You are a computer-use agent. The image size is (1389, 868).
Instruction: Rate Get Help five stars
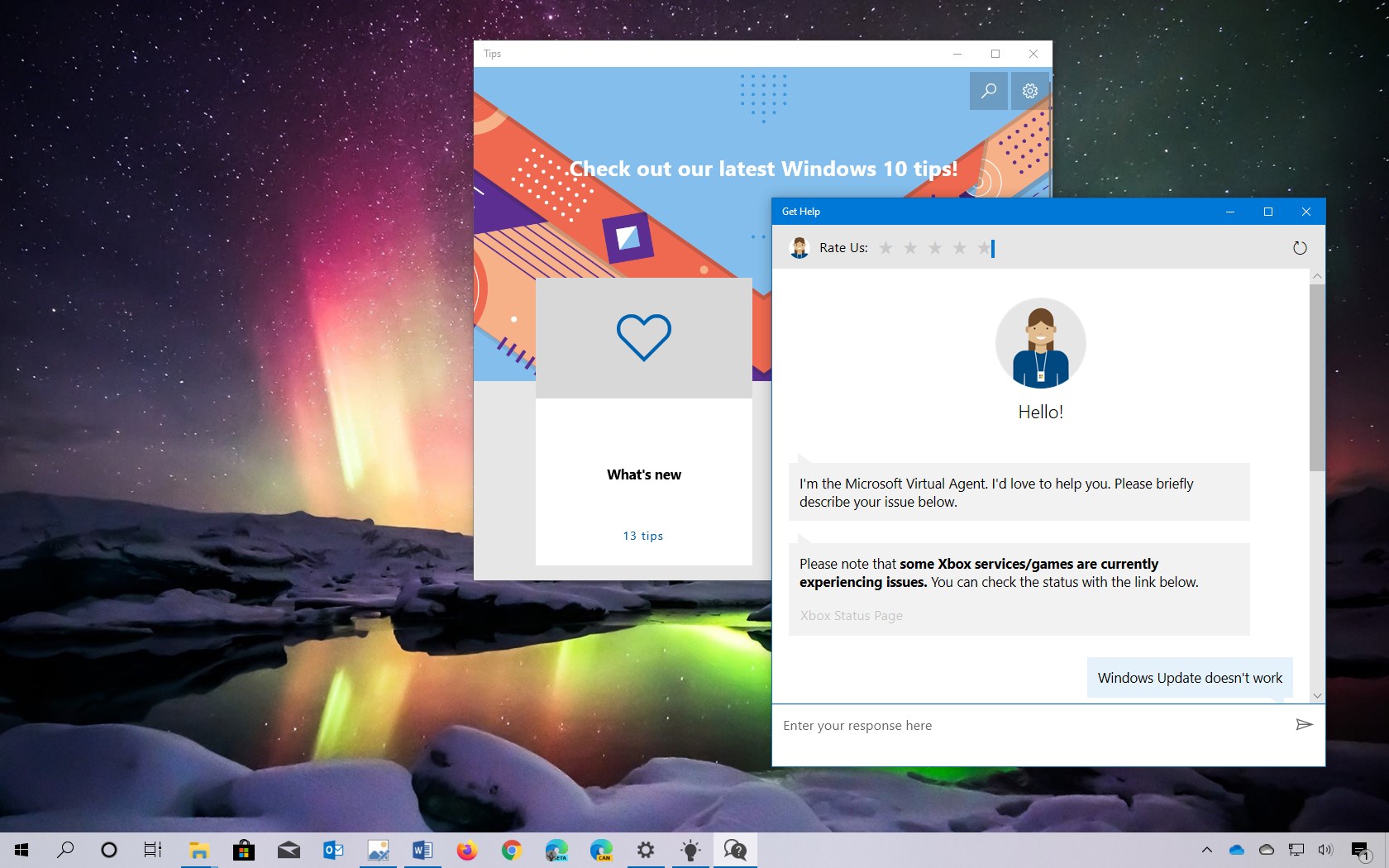click(984, 248)
